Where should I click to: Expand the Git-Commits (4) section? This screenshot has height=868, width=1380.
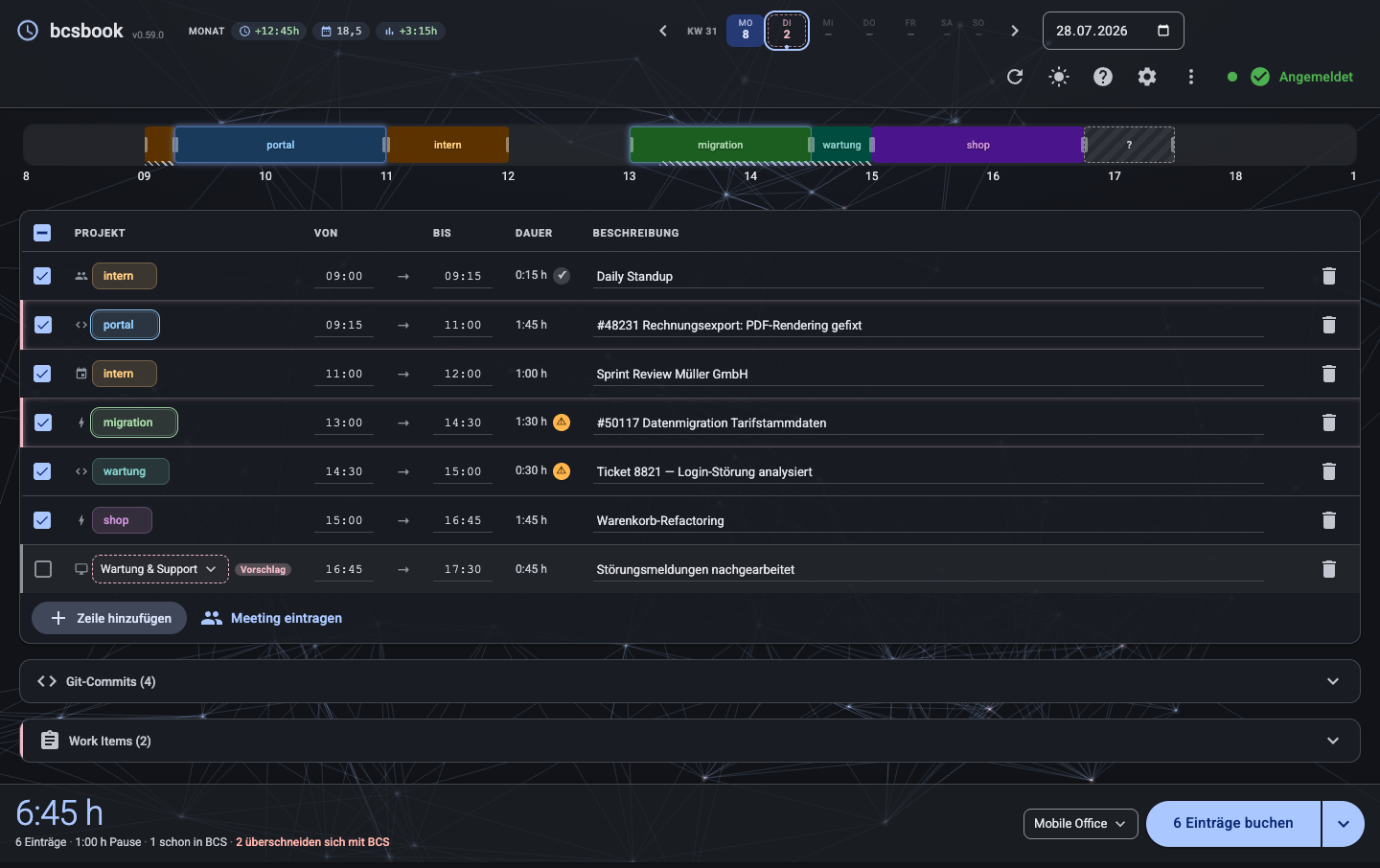click(690, 681)
